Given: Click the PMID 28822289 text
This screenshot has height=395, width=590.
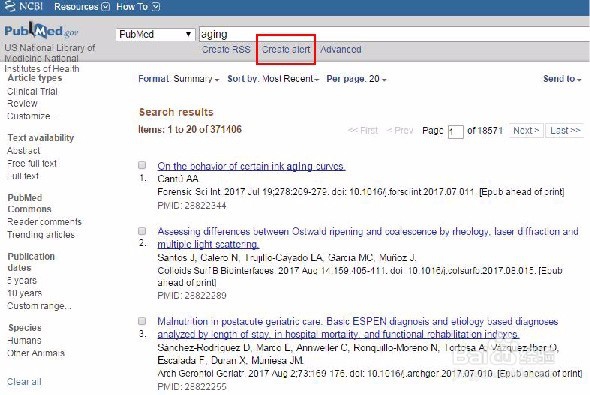Looking at the screenshot, I should pyautogui.click(x=192, y=295).
